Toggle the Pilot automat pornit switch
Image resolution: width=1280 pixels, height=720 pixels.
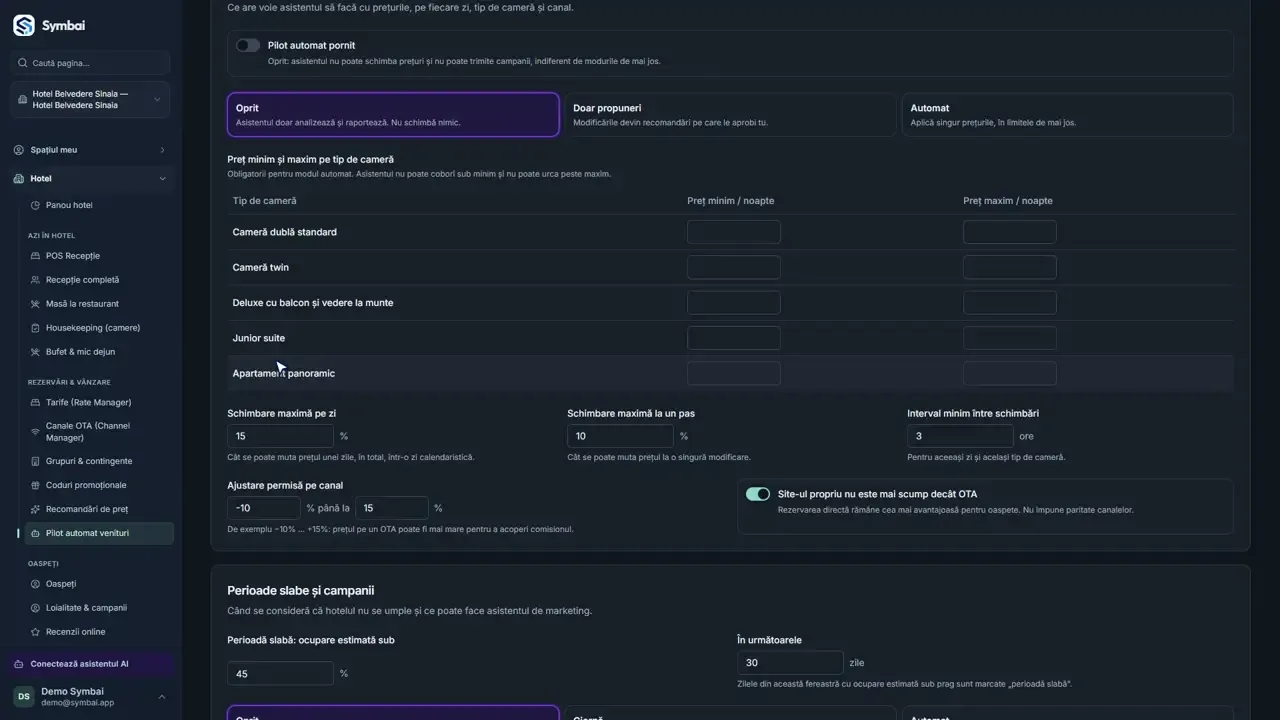248,45
